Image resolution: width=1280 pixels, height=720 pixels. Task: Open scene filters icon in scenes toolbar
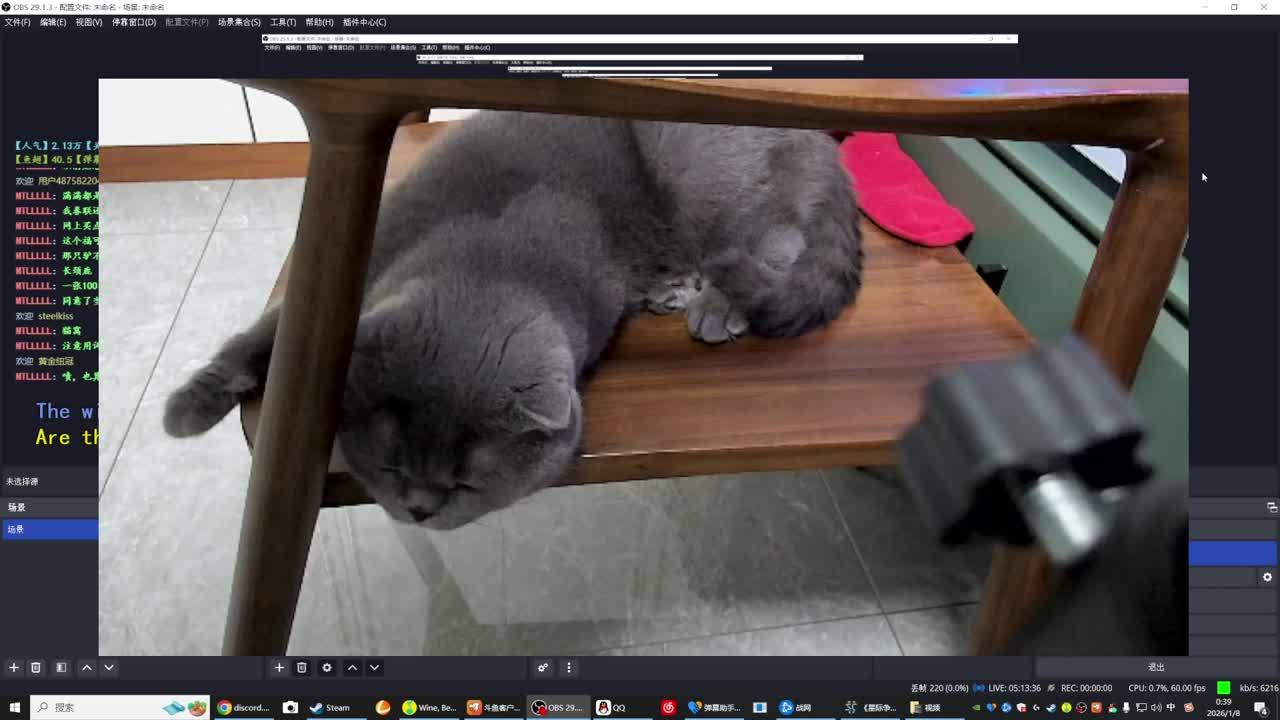pos(61,667)
